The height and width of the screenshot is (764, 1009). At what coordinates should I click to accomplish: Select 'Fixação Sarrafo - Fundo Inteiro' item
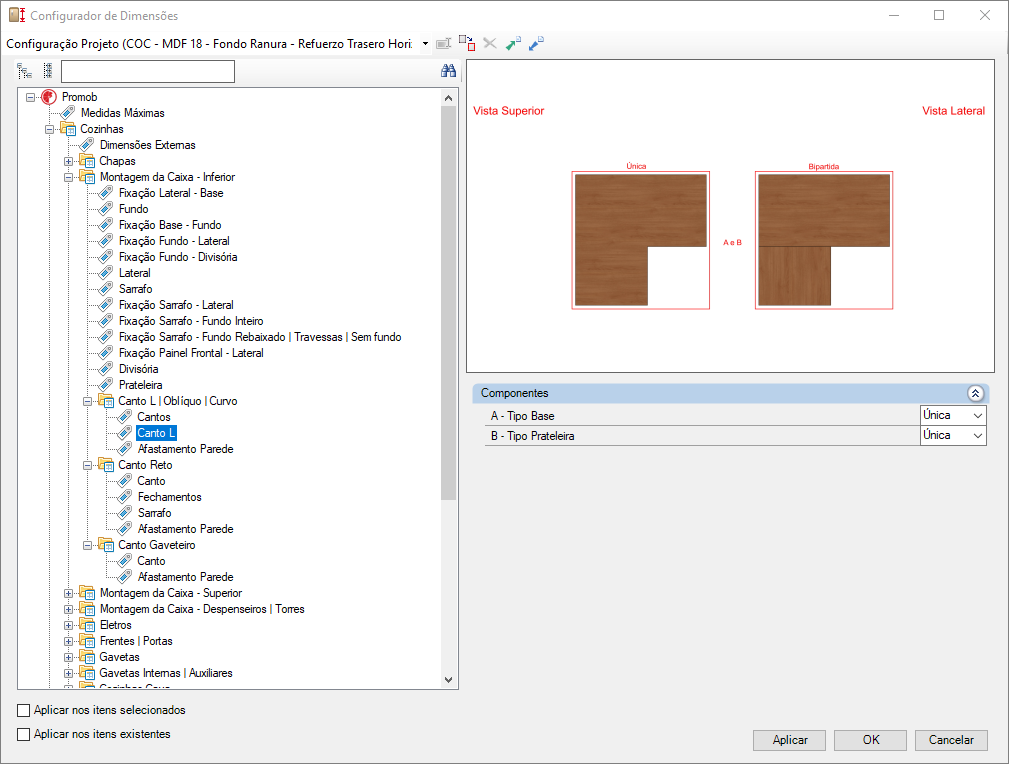click(x=191, y=321)
